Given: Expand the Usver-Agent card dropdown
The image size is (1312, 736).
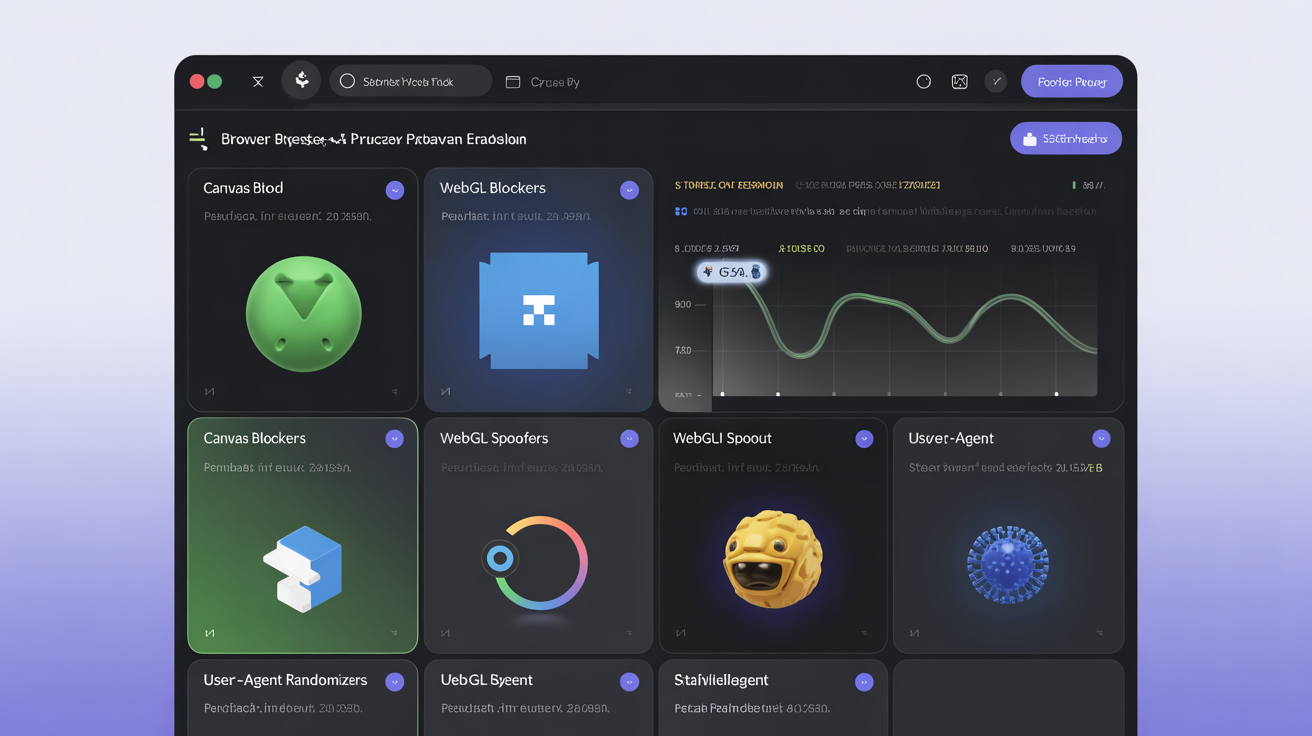Looking at the screenshot, I should (x=1101, y=438).
